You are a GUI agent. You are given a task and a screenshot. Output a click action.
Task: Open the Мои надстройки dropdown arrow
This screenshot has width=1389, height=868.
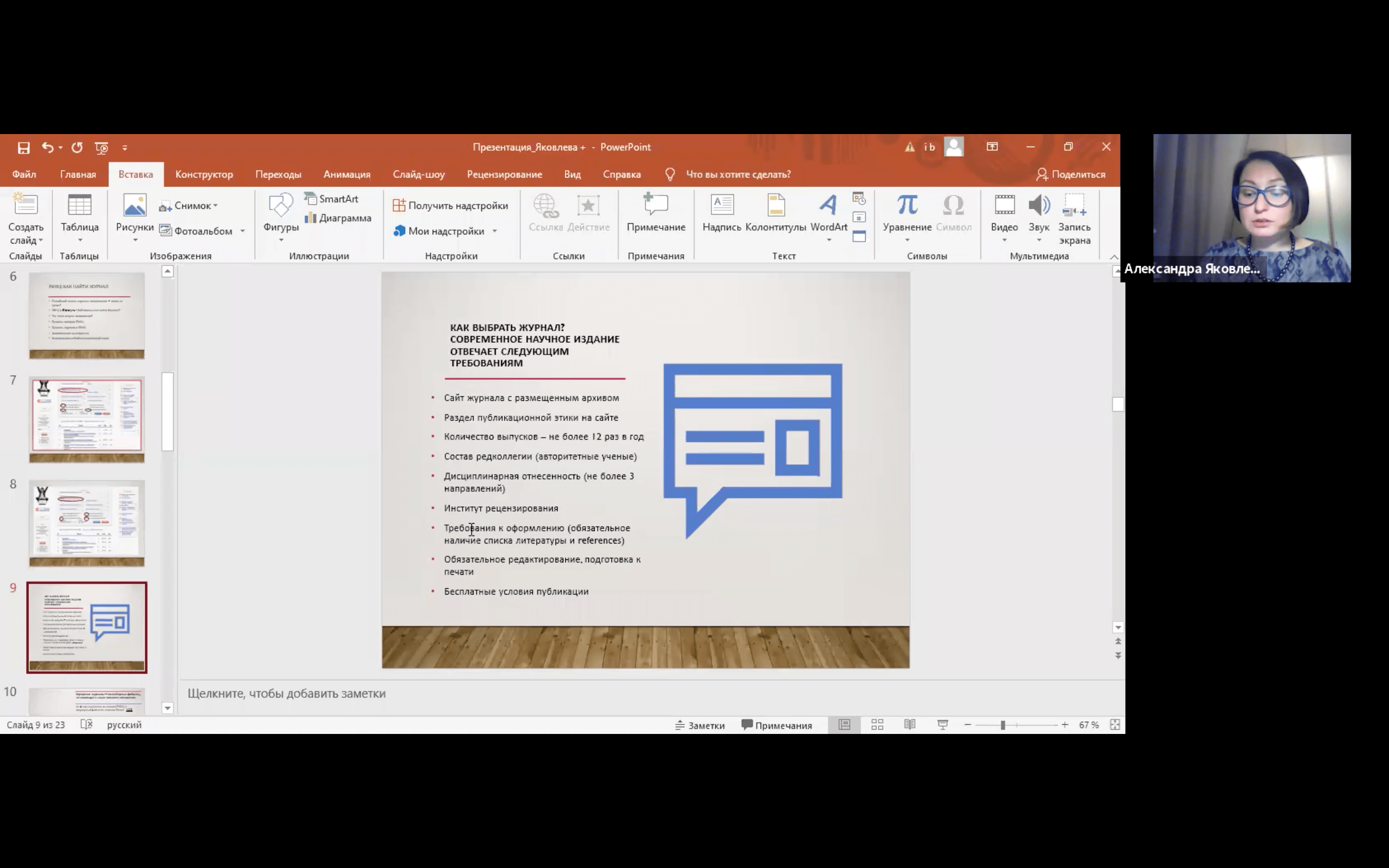pos(494,231)
